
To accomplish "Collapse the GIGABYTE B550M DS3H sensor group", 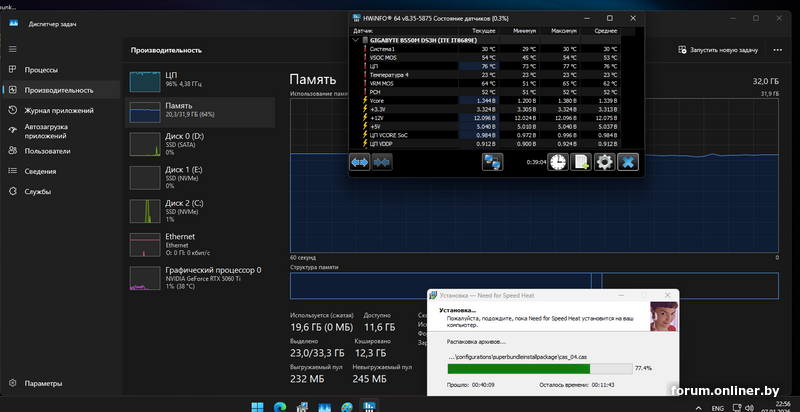I will coord(358,40).
